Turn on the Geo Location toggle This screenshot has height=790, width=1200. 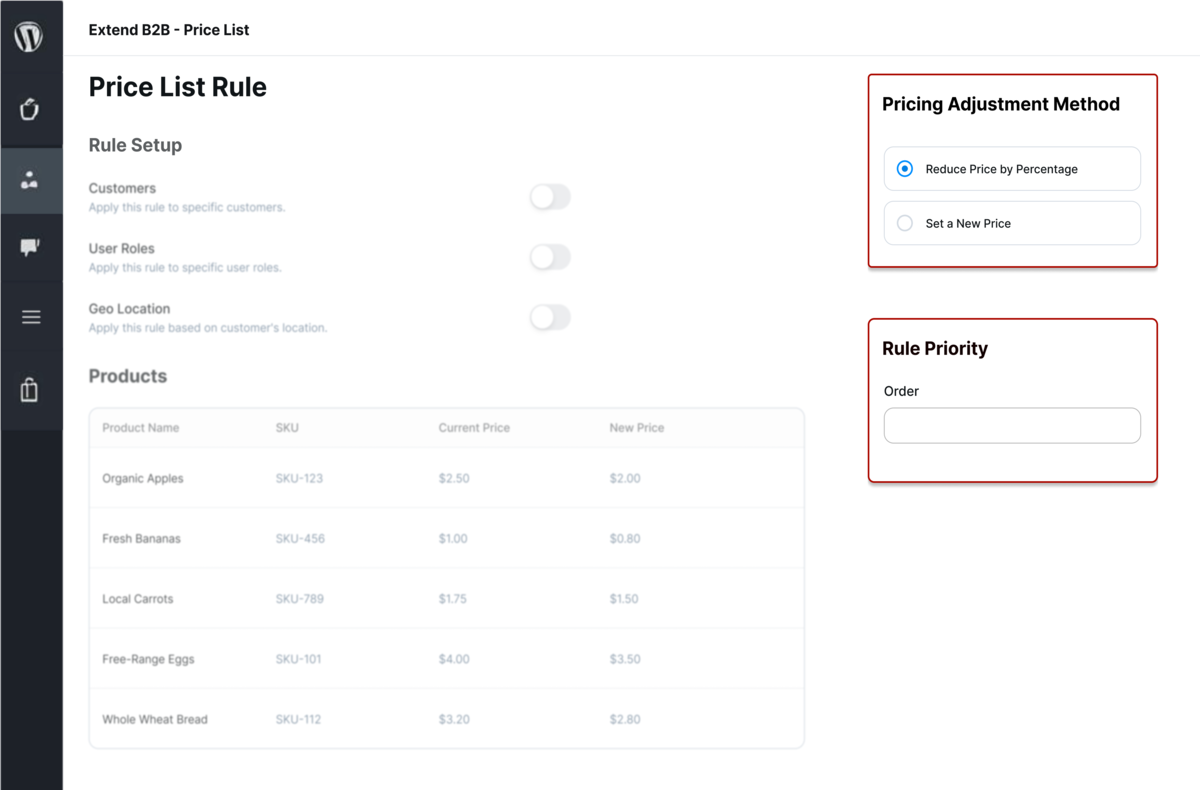[549, 317]
